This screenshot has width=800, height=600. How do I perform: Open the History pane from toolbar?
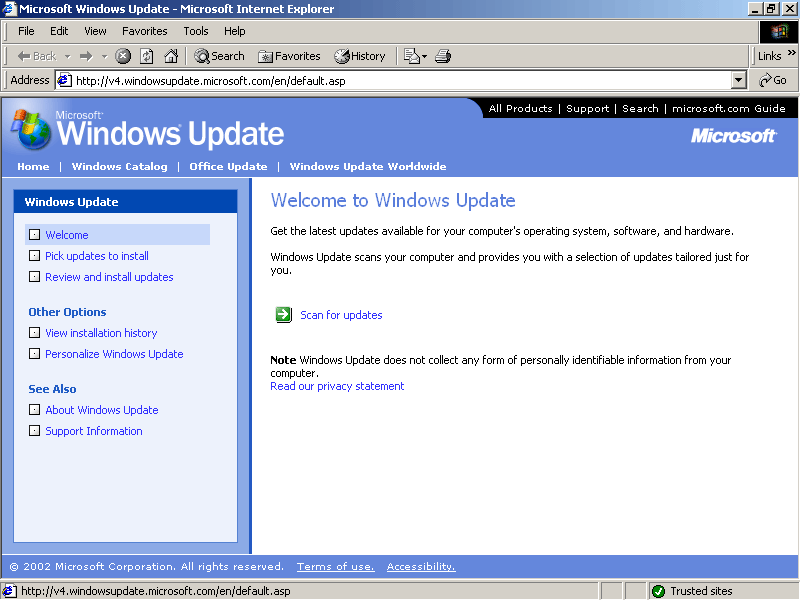coord(359,56)
